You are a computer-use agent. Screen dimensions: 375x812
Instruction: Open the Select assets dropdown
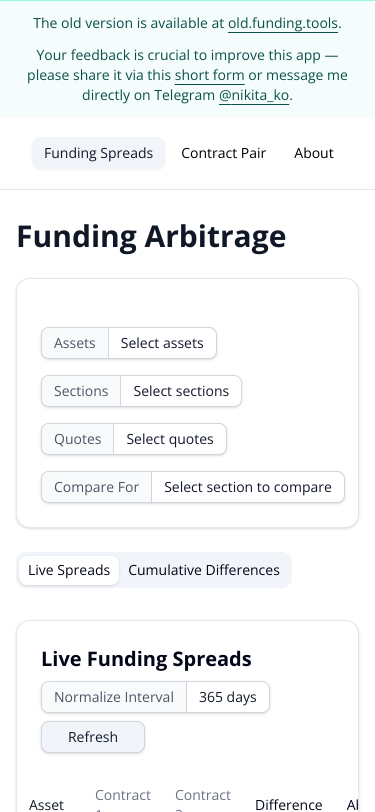pyautogui.click(x=162, y=343)
